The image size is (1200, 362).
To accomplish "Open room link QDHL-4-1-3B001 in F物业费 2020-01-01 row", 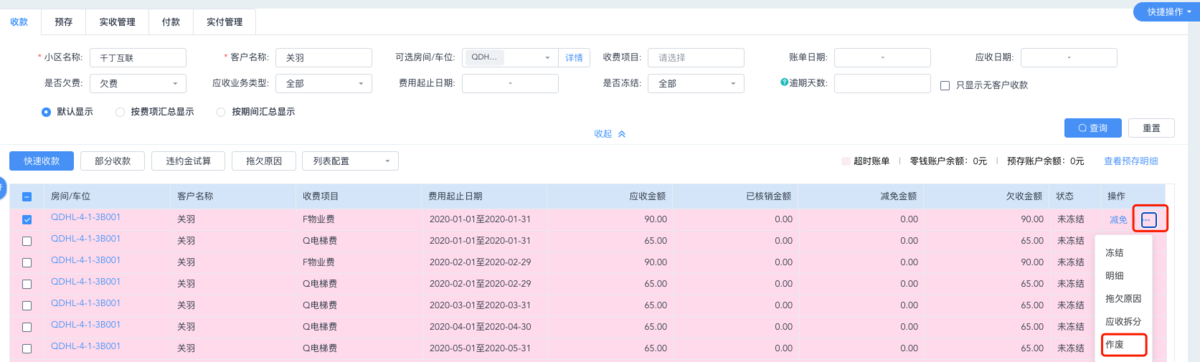I will 85,217.
